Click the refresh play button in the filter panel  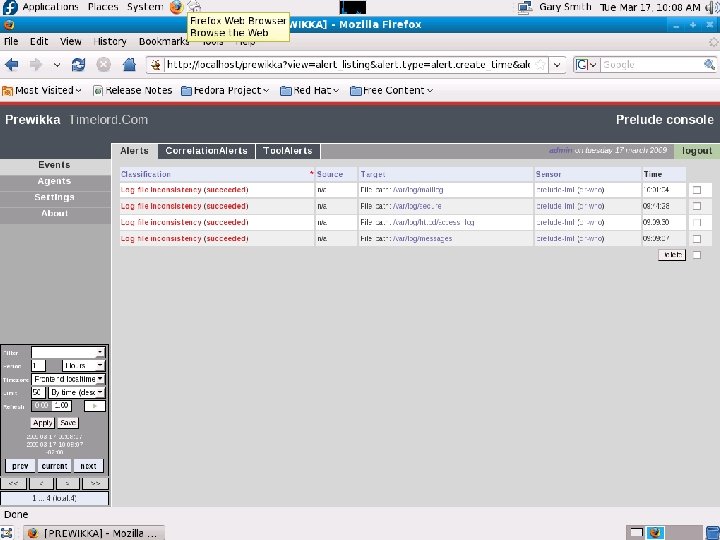pos(95,406)
